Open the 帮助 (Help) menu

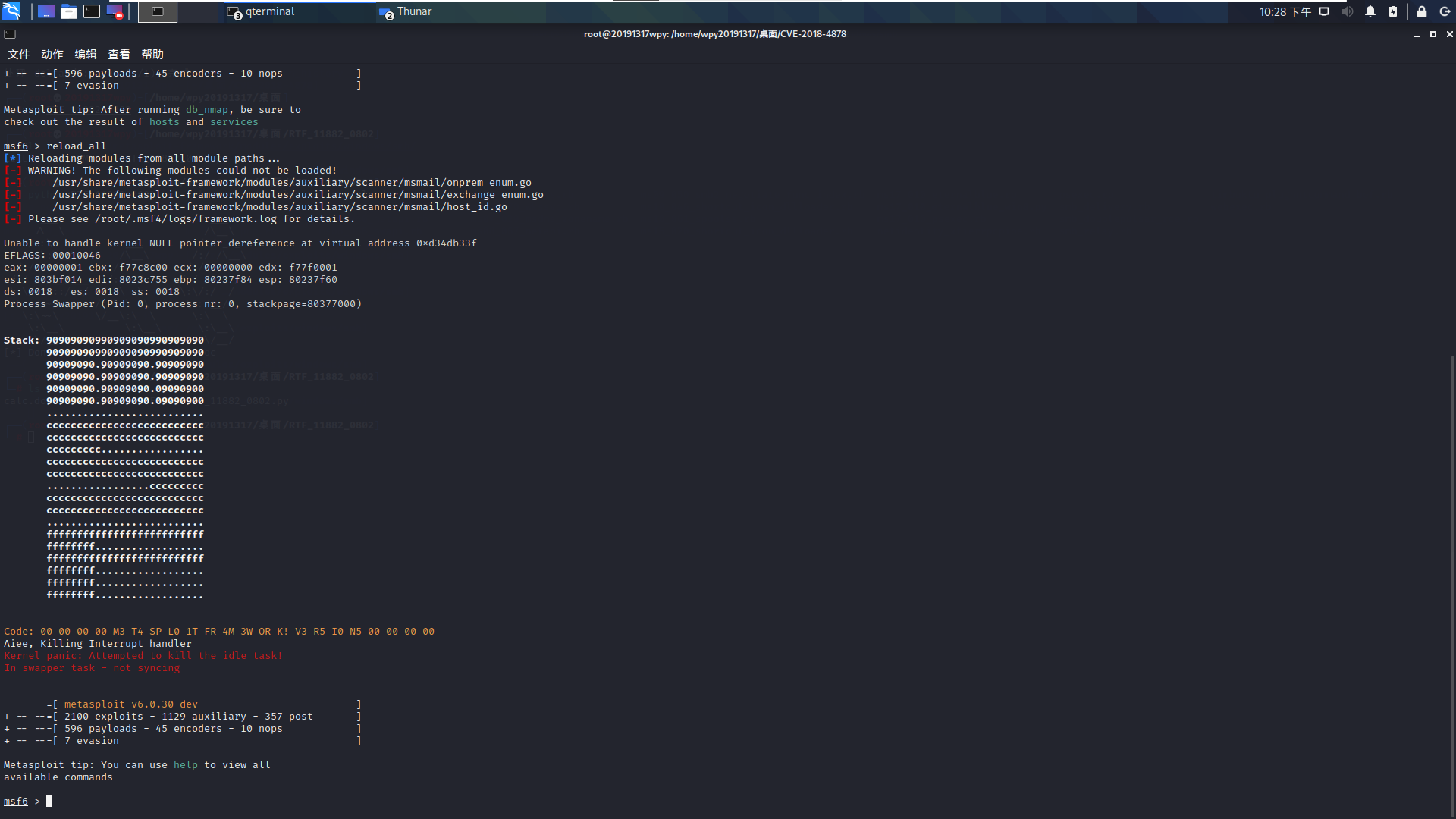(152, 54)
